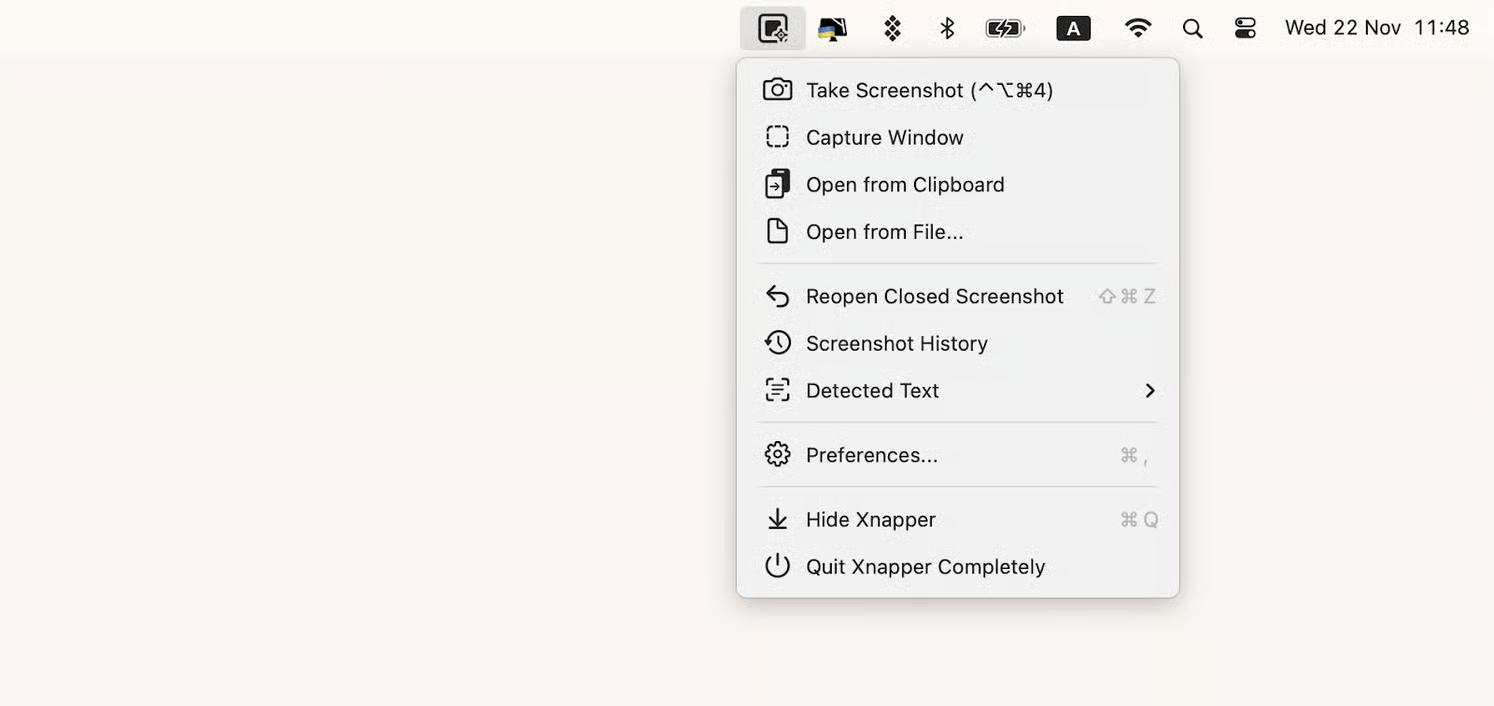Click the camera icon beside Take Screenshot
Viewport: 1494px width, 706px height.
(x=777, y=90)
